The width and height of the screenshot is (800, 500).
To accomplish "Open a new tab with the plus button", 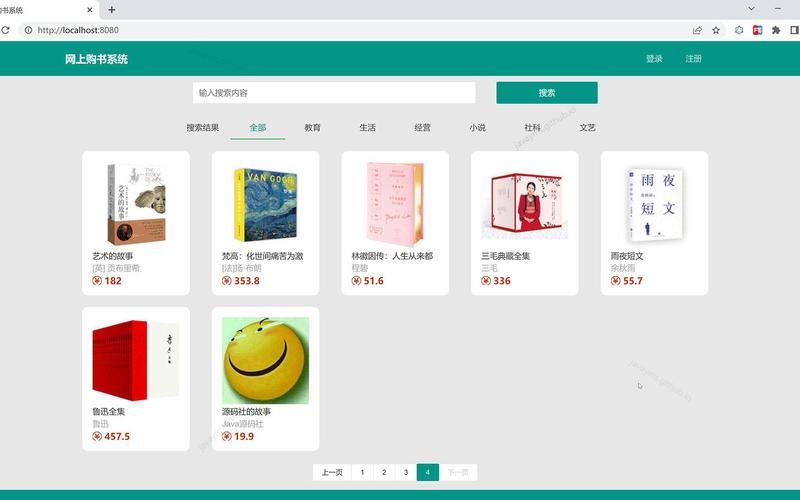I will (x=112, y=10).
